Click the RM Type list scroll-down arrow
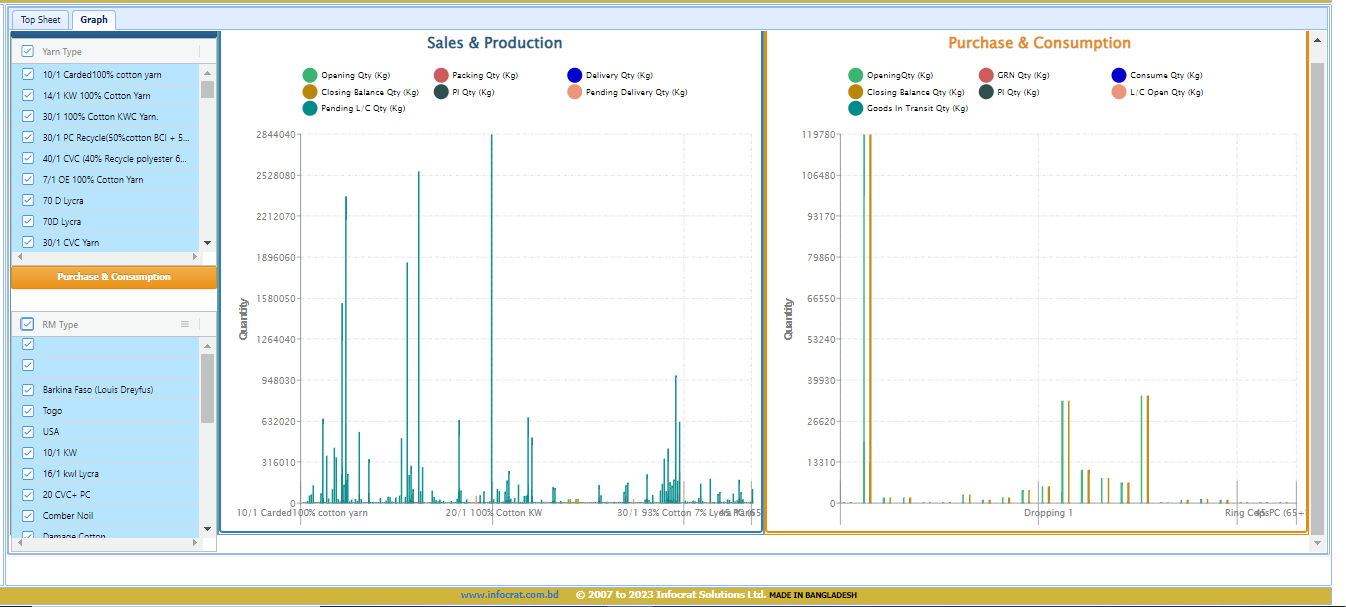 pyautogui.click(x=208, y=528)
